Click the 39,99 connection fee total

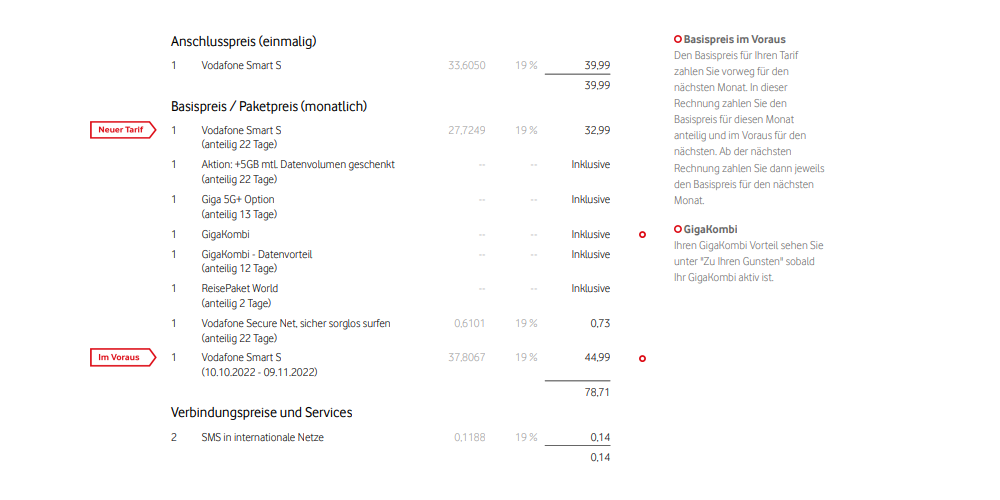[x=597, y=85]
